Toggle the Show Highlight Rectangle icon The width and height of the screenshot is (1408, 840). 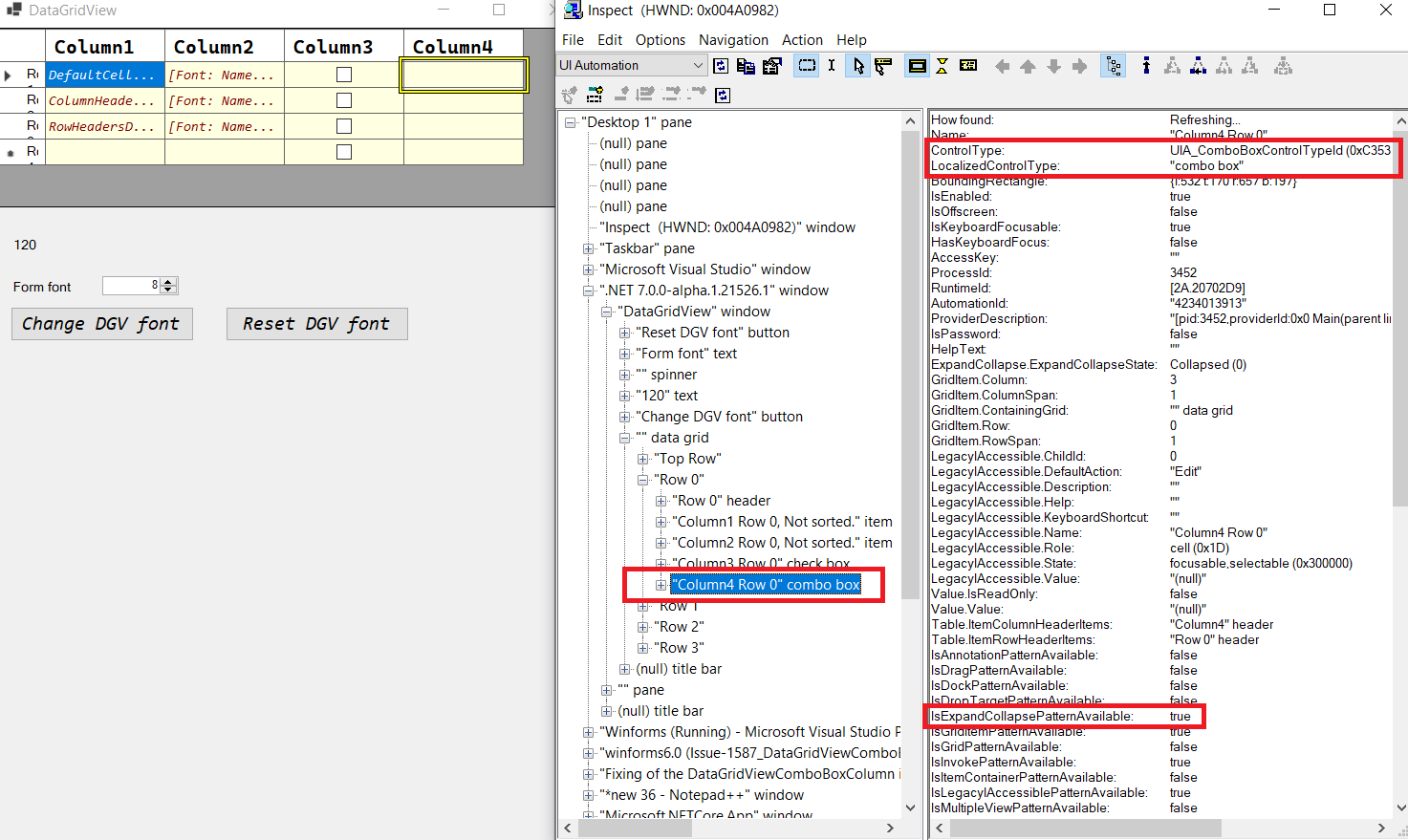tap(917, 66)
